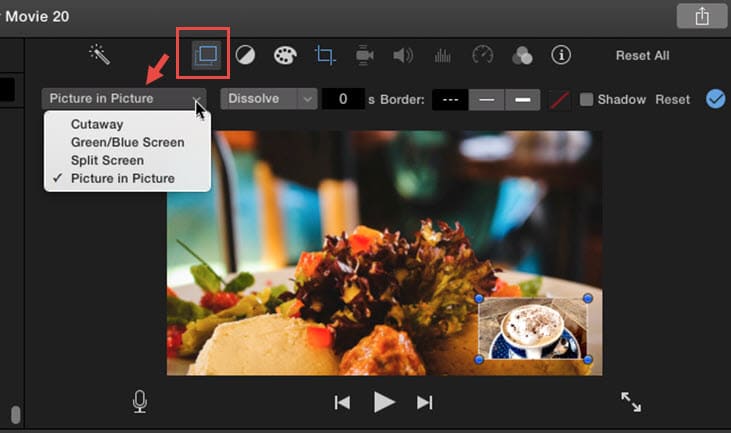Enable the Shadow checkbox

587,99
